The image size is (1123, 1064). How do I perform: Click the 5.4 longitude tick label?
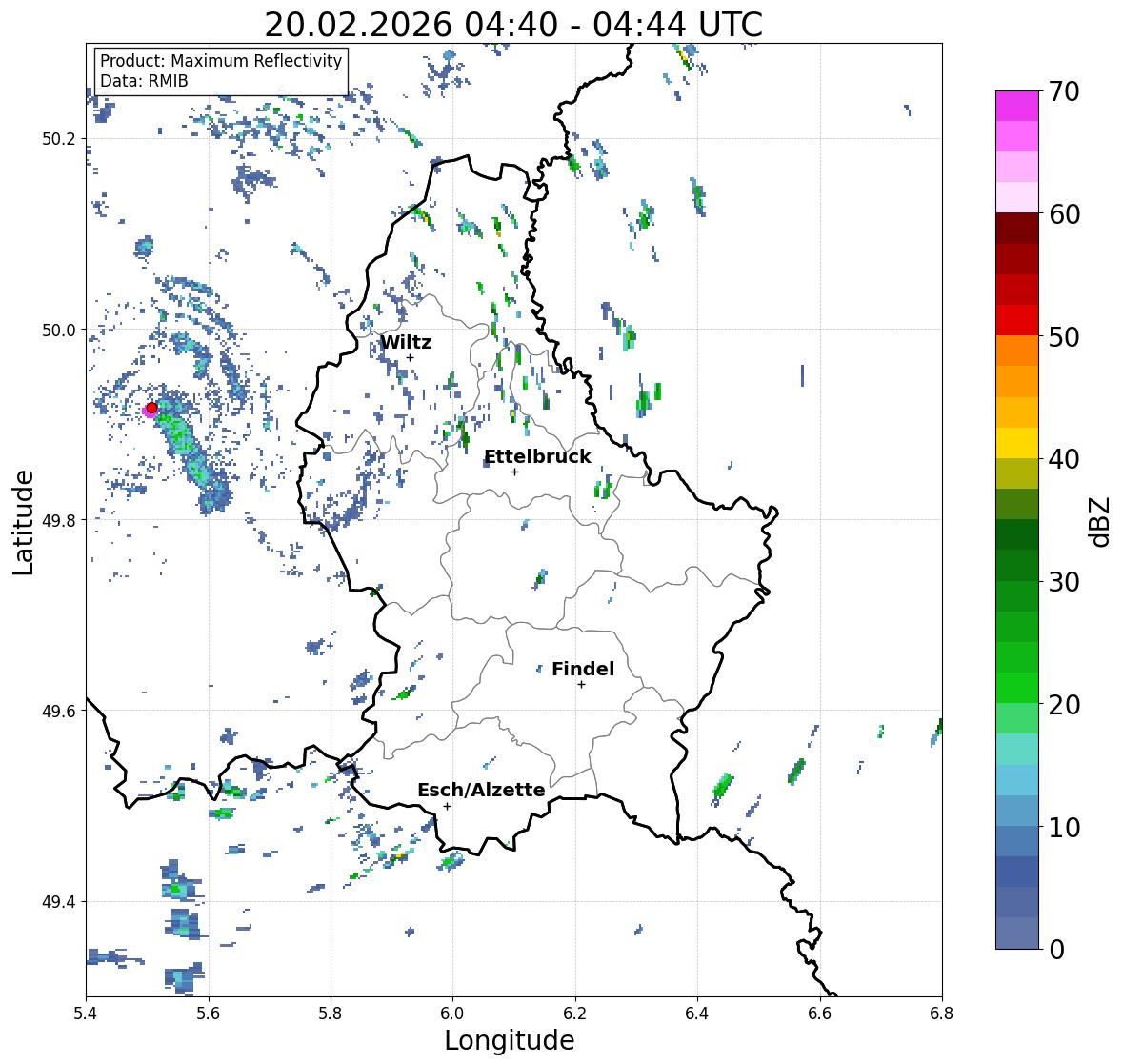pos(86,1014)
